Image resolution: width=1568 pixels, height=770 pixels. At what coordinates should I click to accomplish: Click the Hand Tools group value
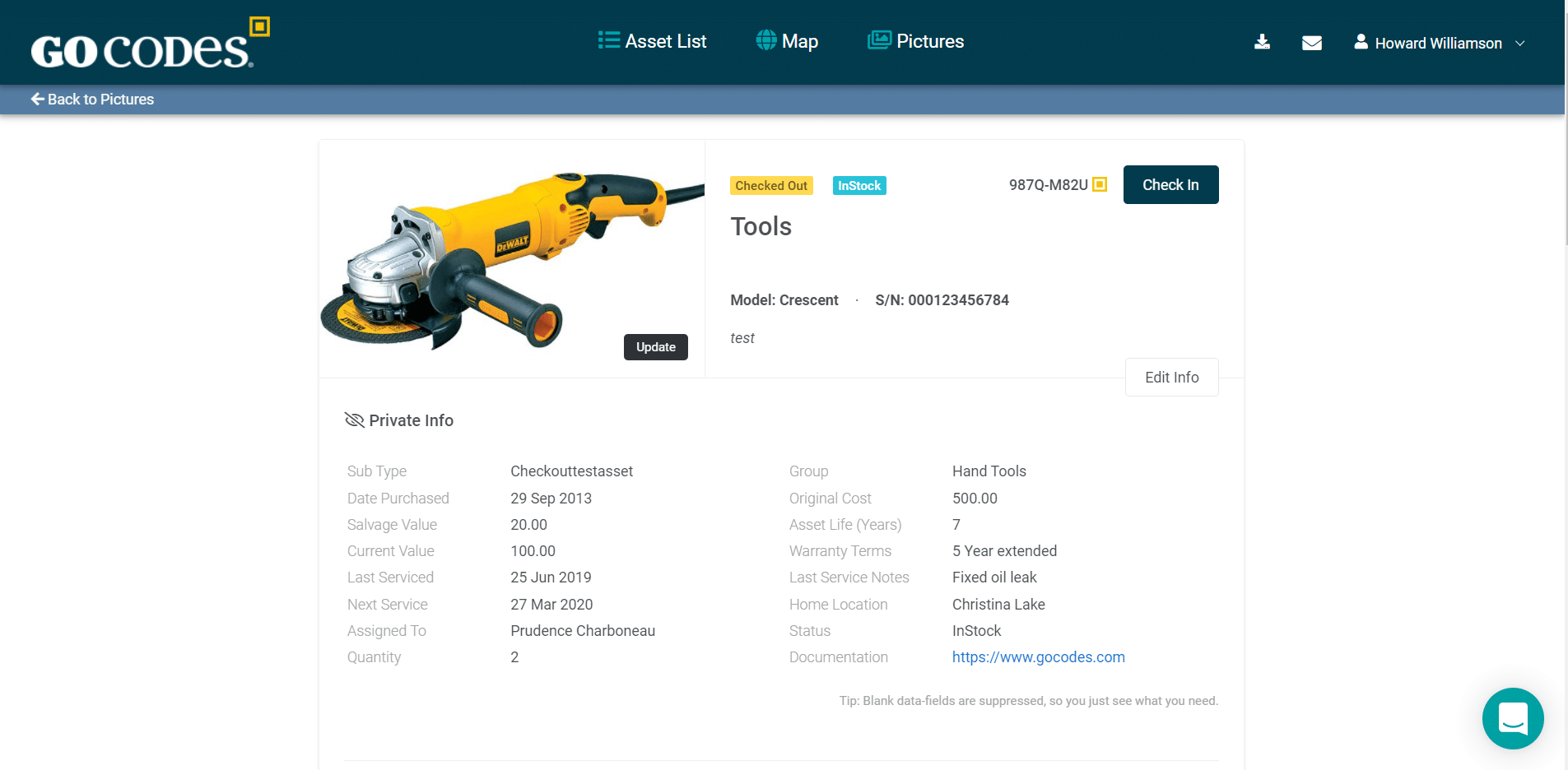pyautogui.click(x=989, y=471)
